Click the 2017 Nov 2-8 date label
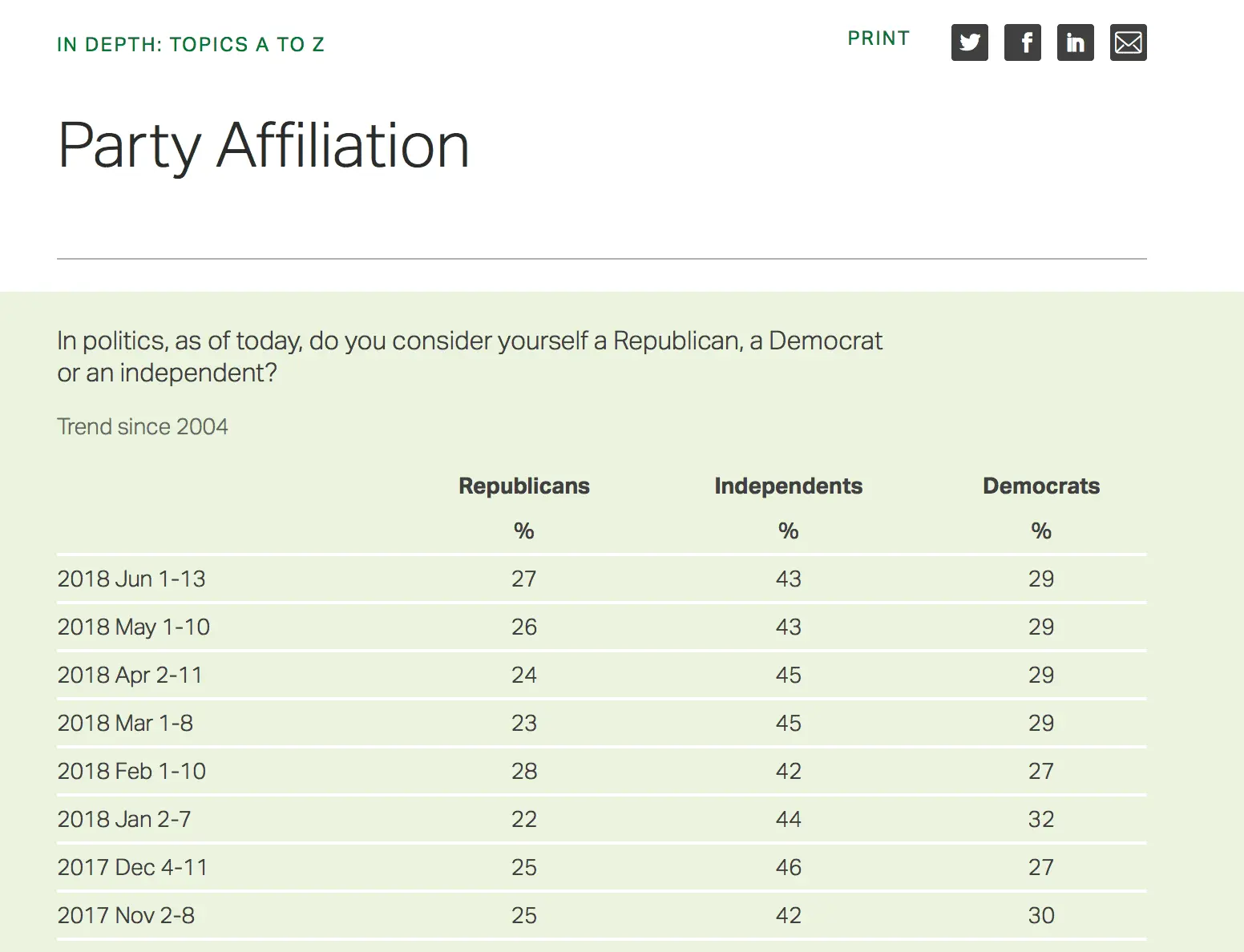Image resolution: width=1244 pixels, height=952 pixels. [x=126, y=915]
